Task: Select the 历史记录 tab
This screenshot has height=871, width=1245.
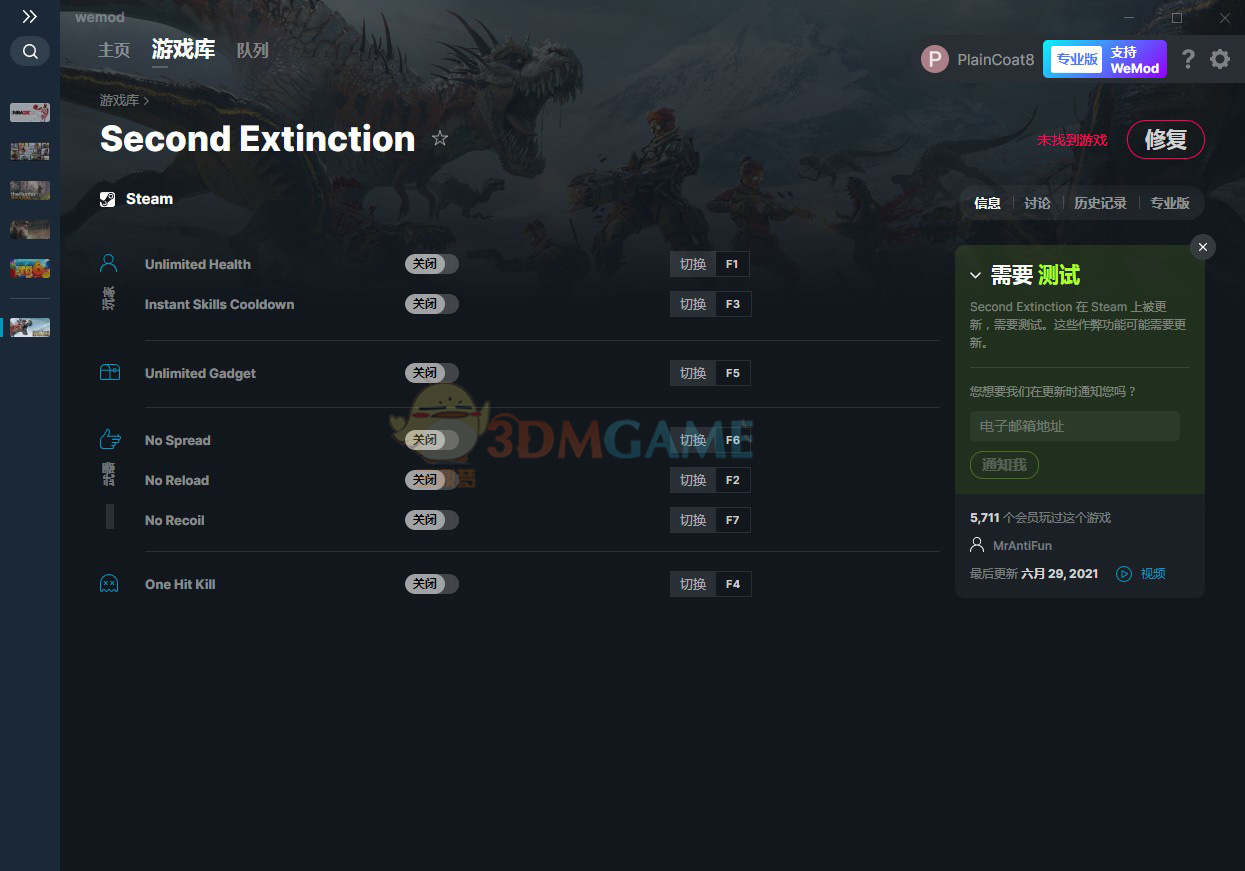Action: (x=1100, y=203)
